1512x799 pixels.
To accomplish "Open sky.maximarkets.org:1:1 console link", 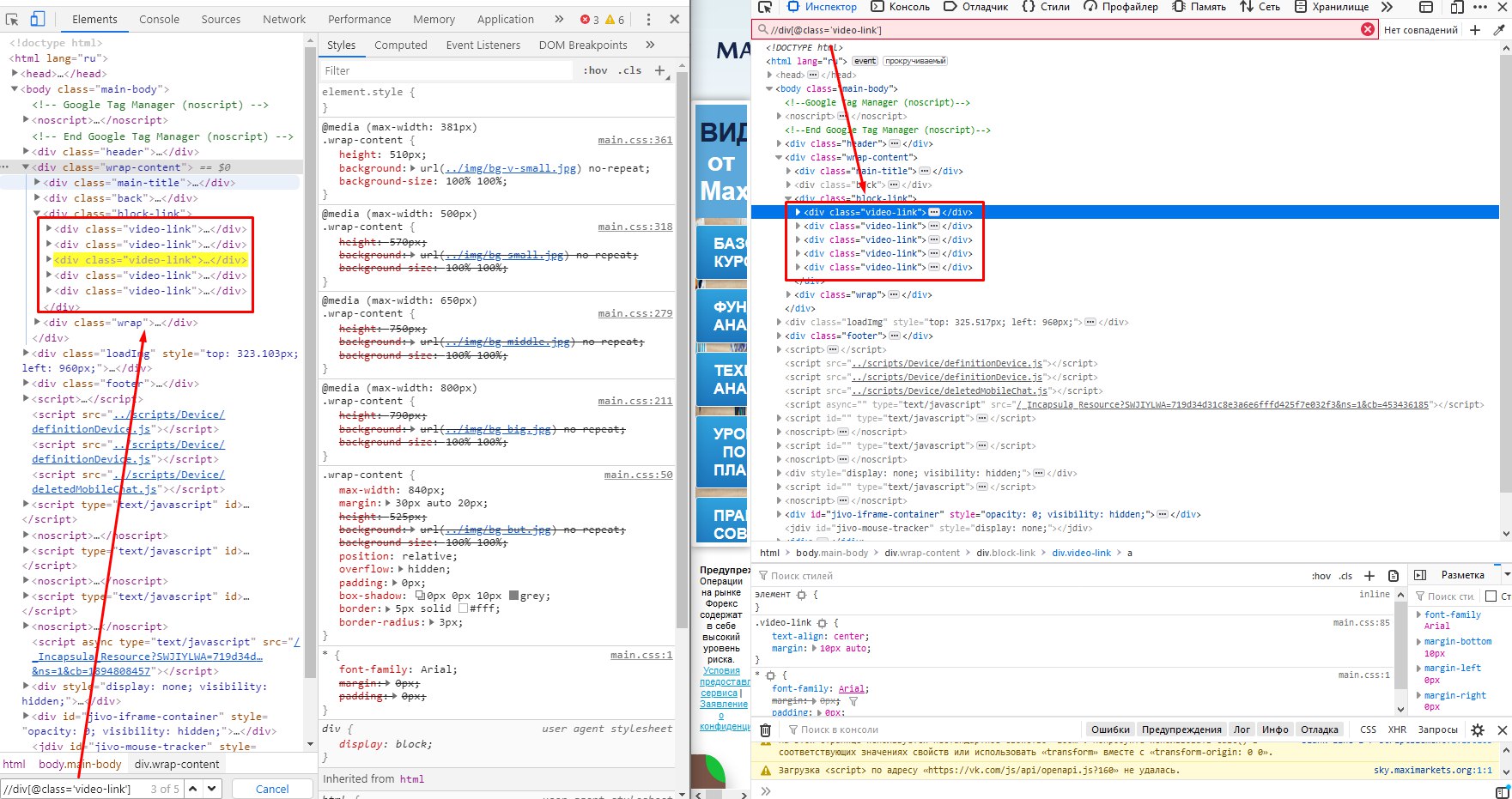I will (1433, 770).
